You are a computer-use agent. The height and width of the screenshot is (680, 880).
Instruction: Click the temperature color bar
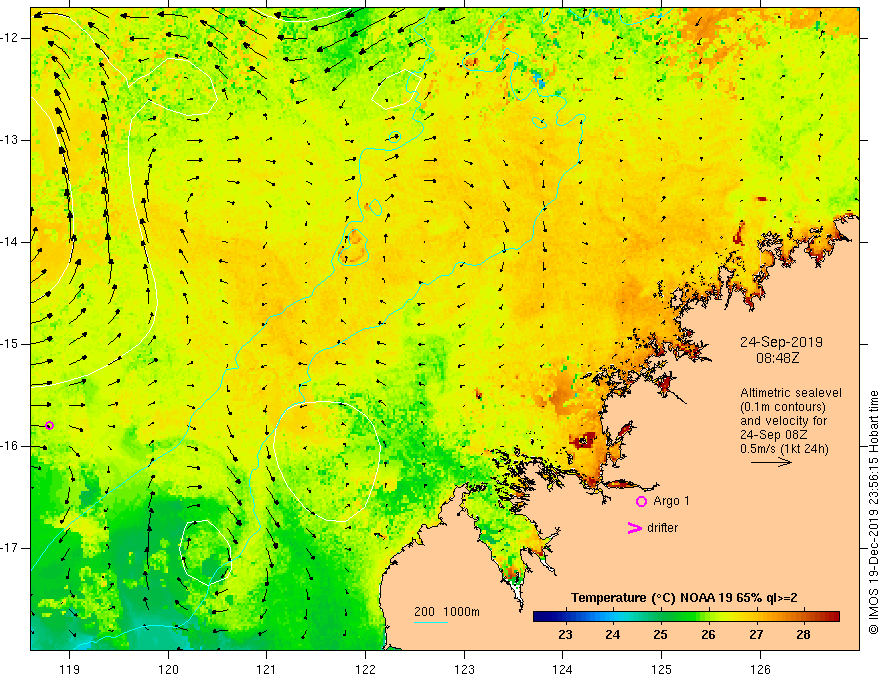(x=686, y=617)
